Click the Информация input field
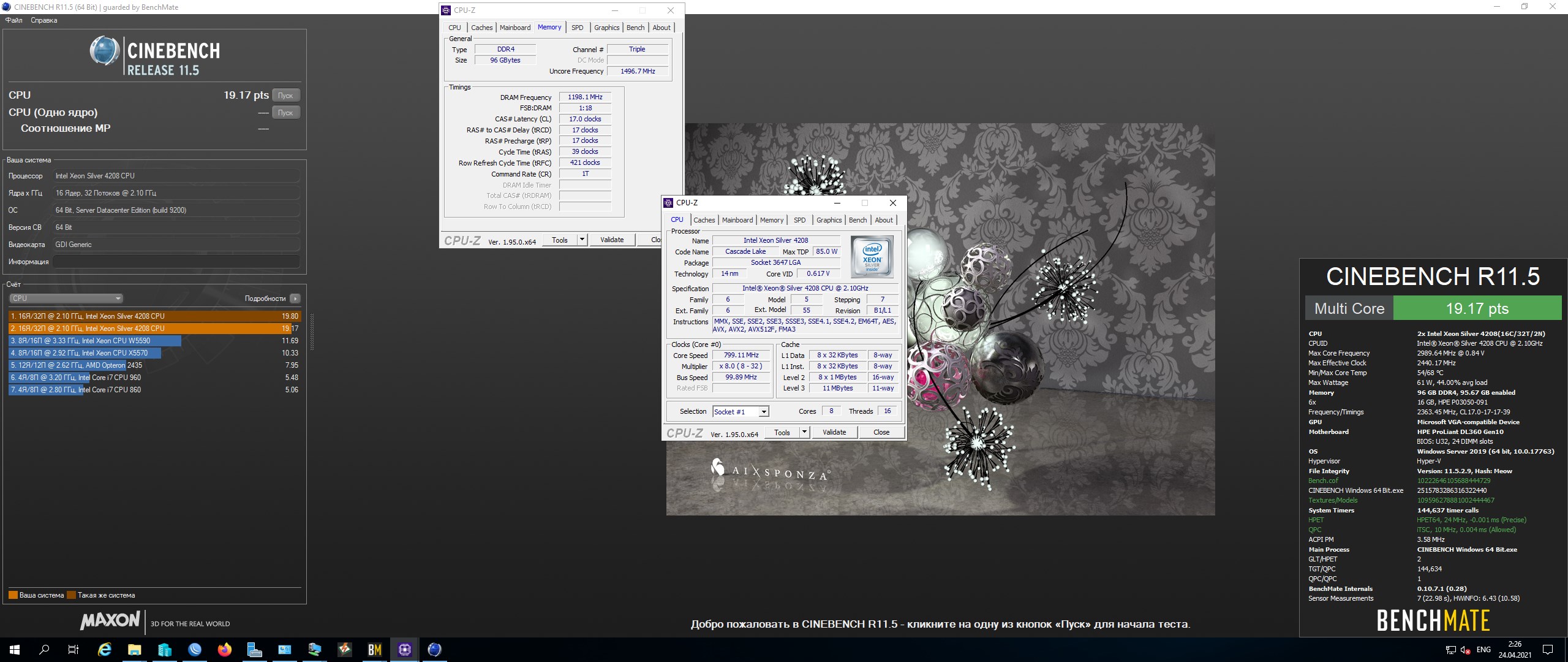This screenshot has width=1568, height=662. click(x=176, y=262)
